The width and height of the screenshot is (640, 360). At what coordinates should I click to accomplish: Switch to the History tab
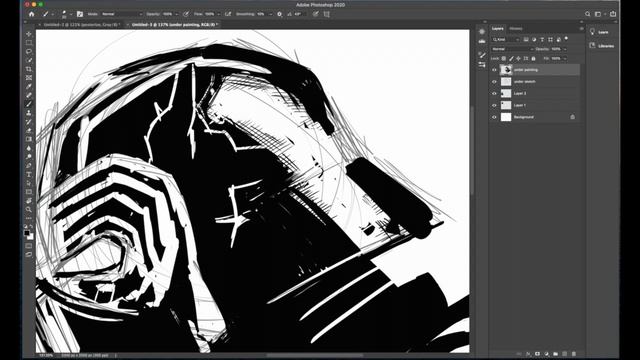516,29
